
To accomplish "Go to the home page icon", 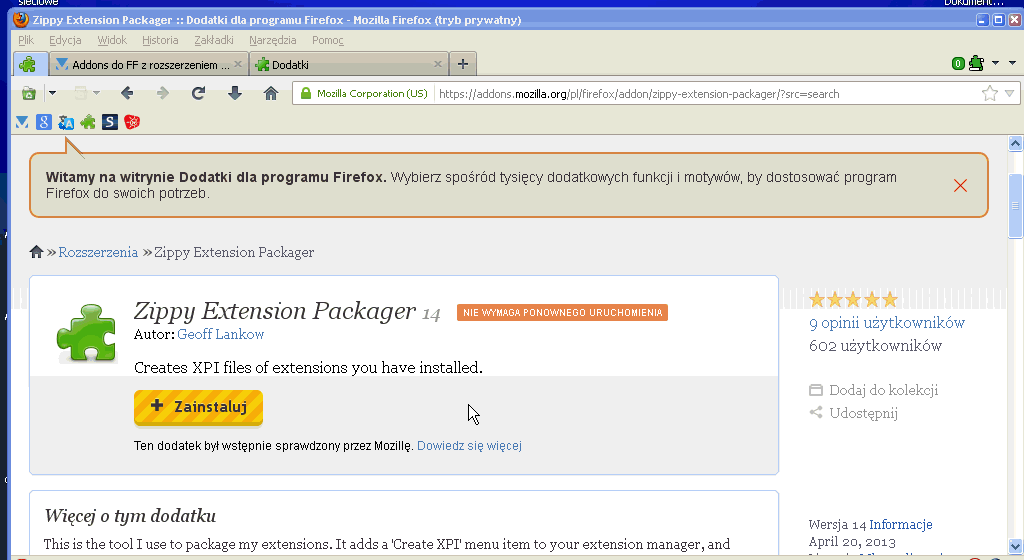I will (271, 93).
